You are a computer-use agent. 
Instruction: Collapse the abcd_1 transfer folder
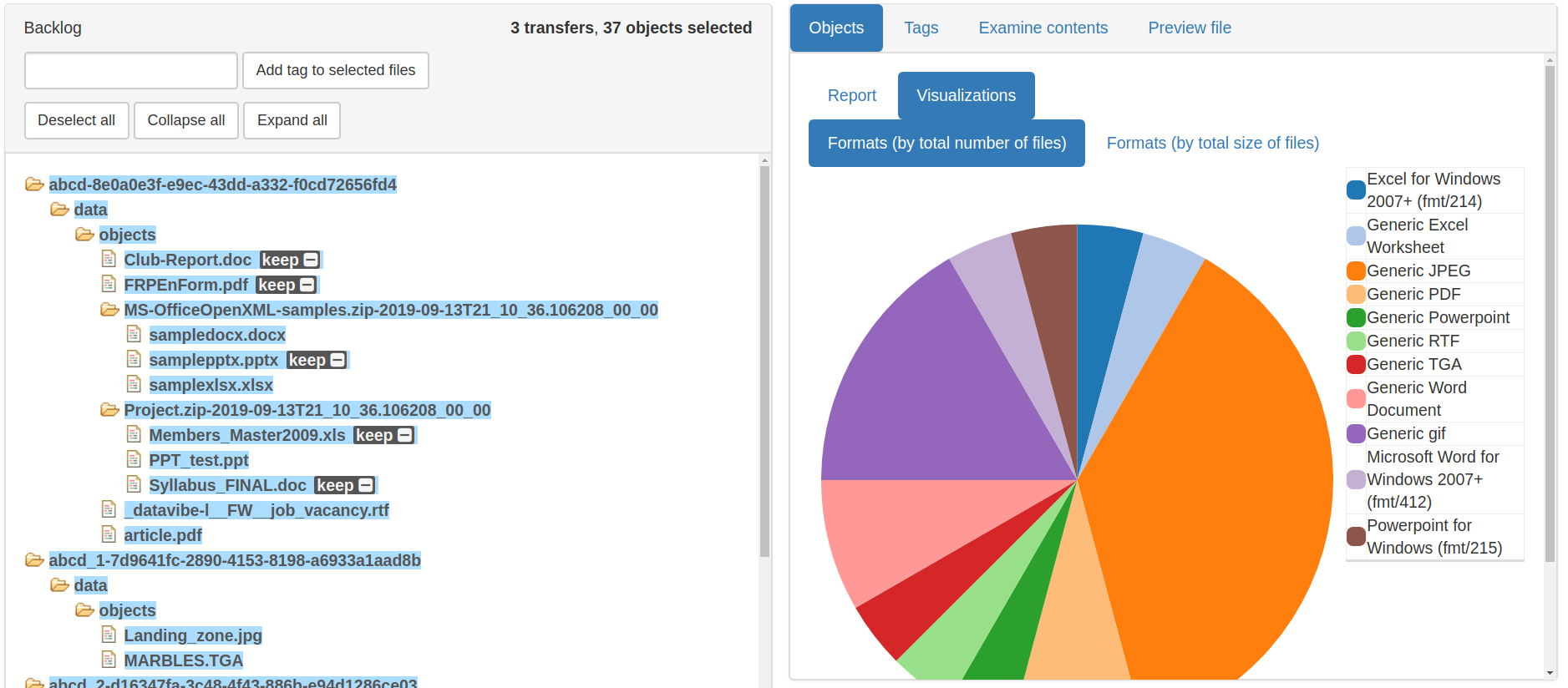pos(34,560)
